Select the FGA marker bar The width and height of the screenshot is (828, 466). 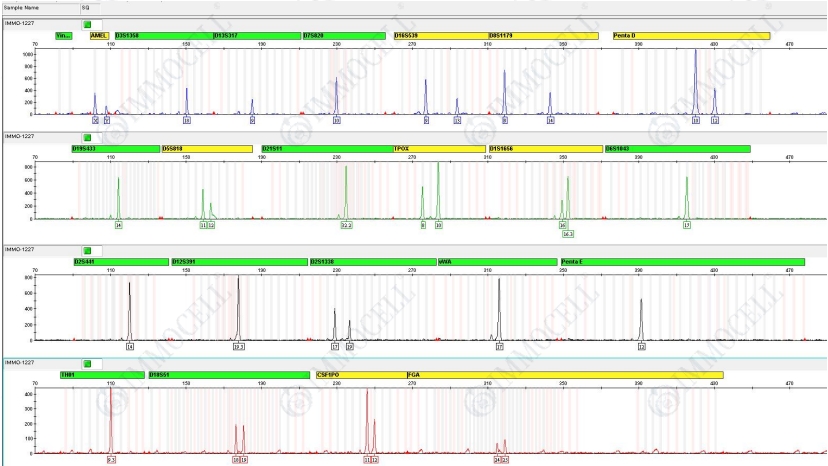pos(565,375)
